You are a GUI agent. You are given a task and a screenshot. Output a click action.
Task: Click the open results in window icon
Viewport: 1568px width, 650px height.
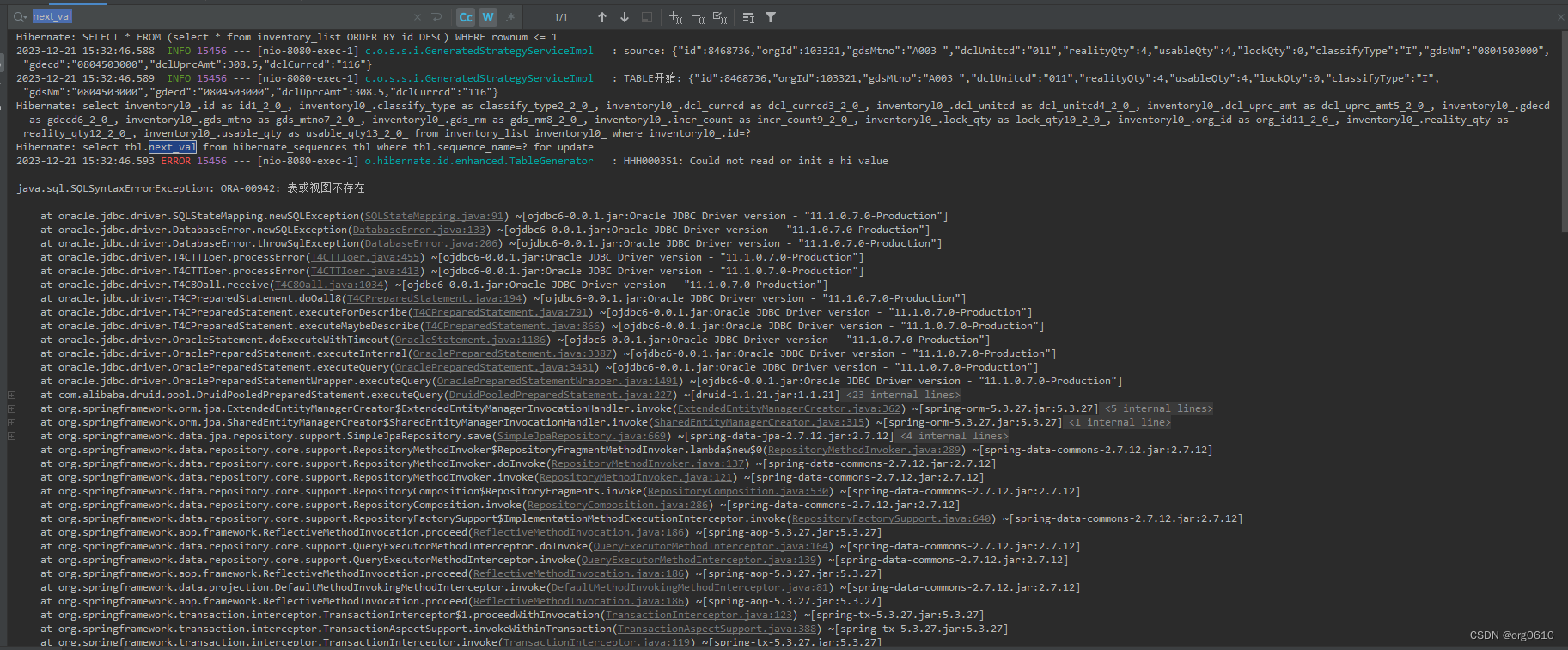click(x=647, y=17)
